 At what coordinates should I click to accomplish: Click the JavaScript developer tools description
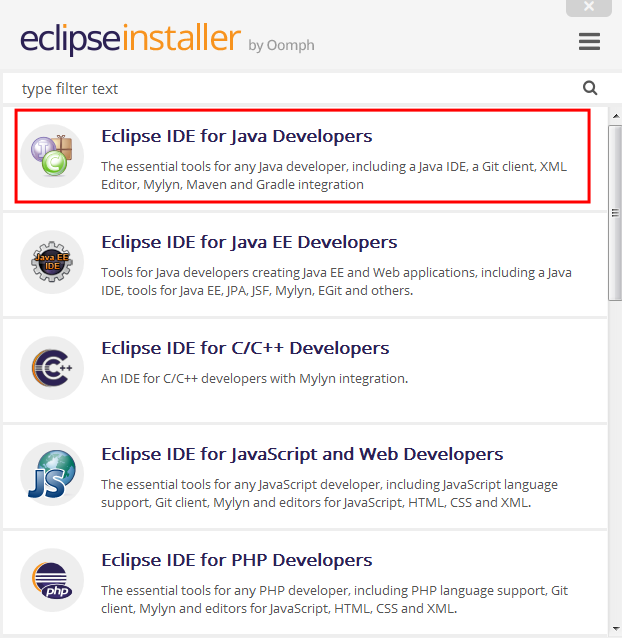330,493
